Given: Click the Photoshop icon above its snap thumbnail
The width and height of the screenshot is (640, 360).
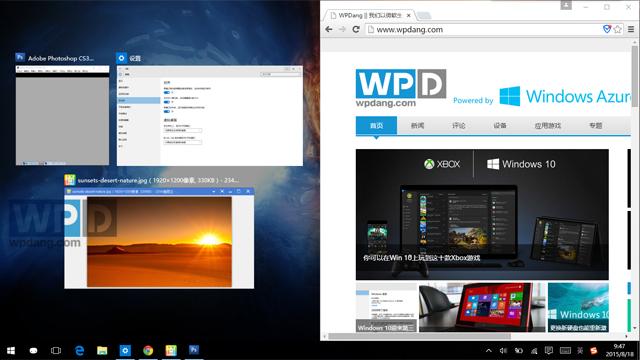Looking at the screenshot, I should pyautogui.click(x=20, y=58).
